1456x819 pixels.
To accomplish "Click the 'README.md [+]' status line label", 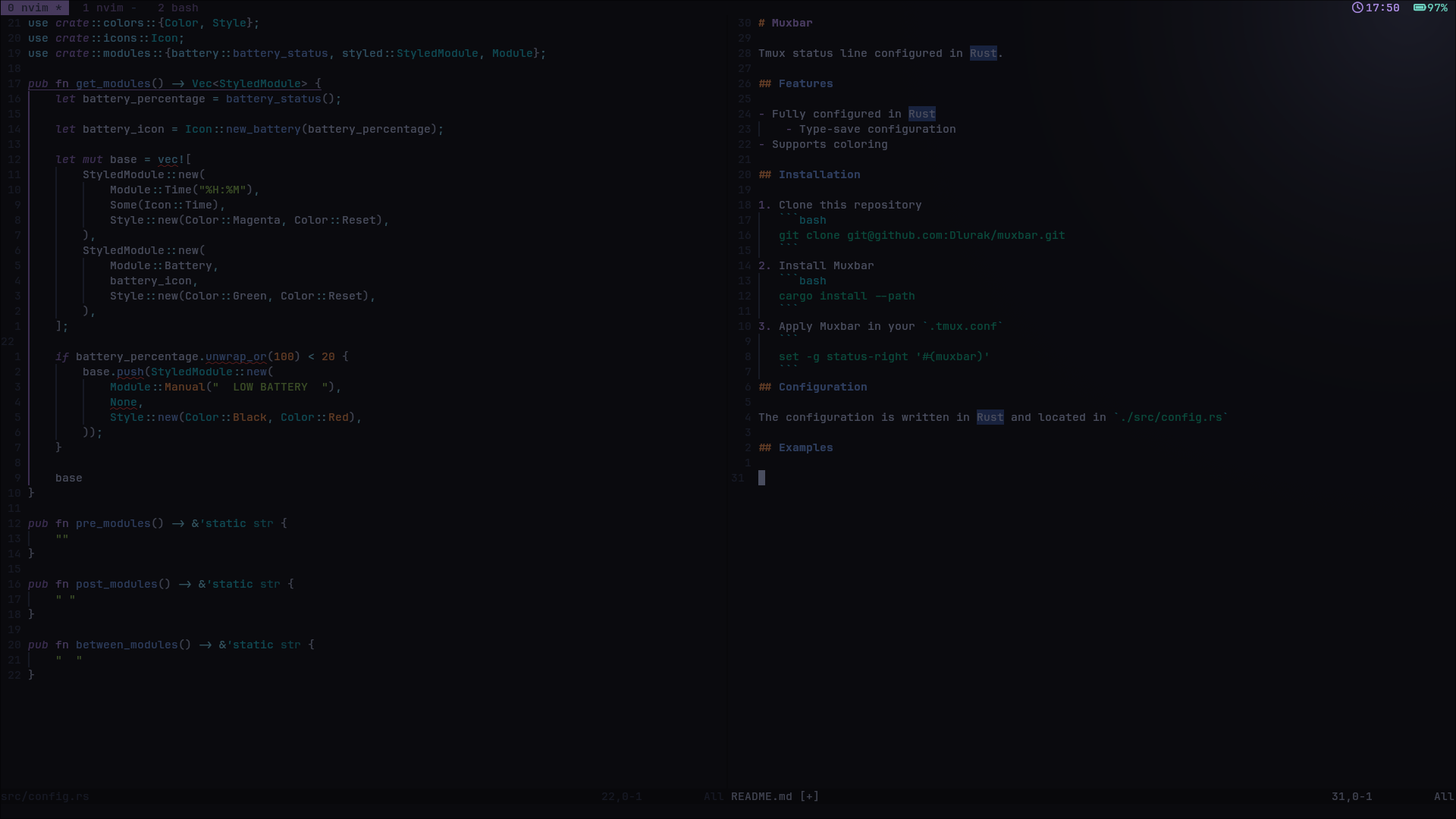I will tap(774, 796).
